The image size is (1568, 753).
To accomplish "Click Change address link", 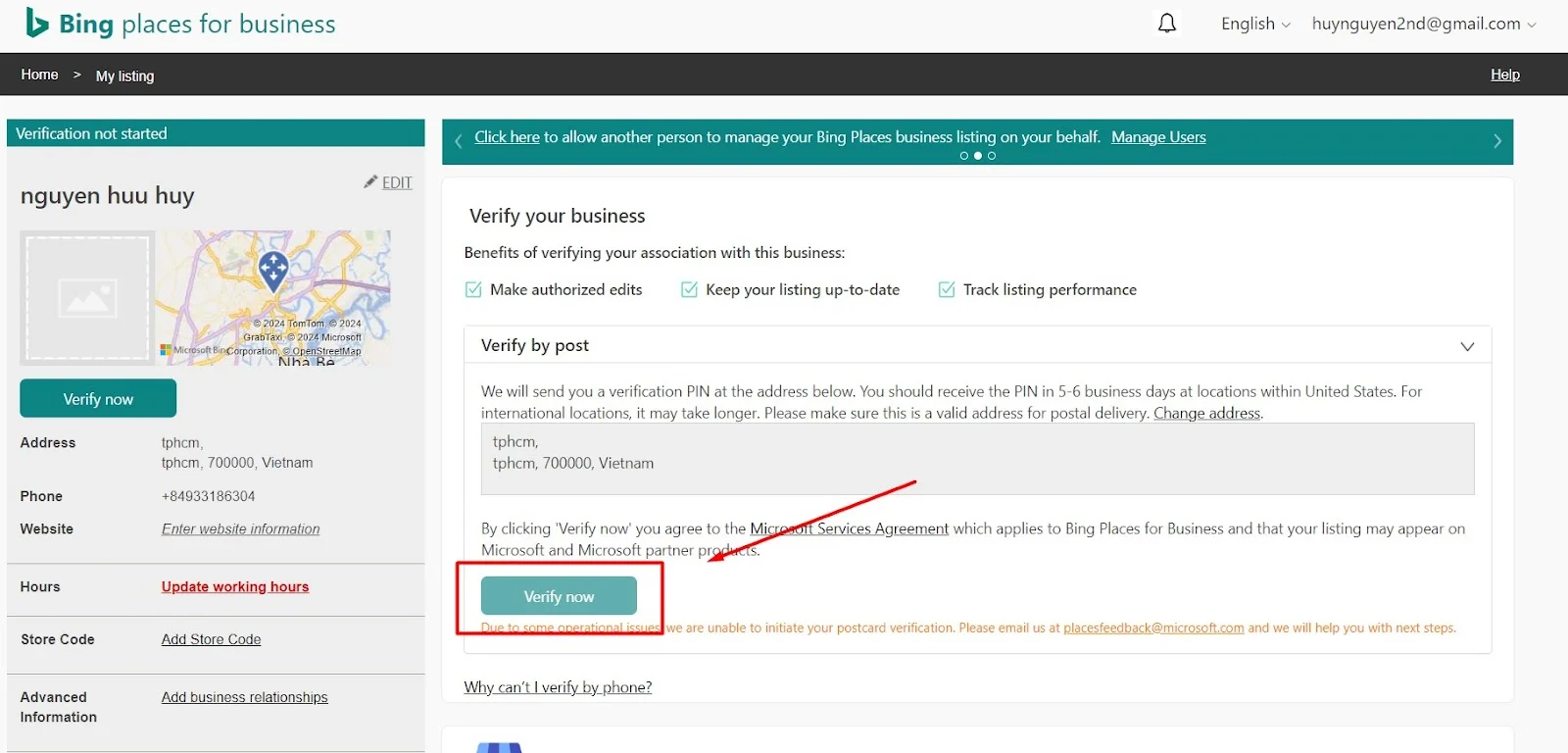I will 1206,413.
